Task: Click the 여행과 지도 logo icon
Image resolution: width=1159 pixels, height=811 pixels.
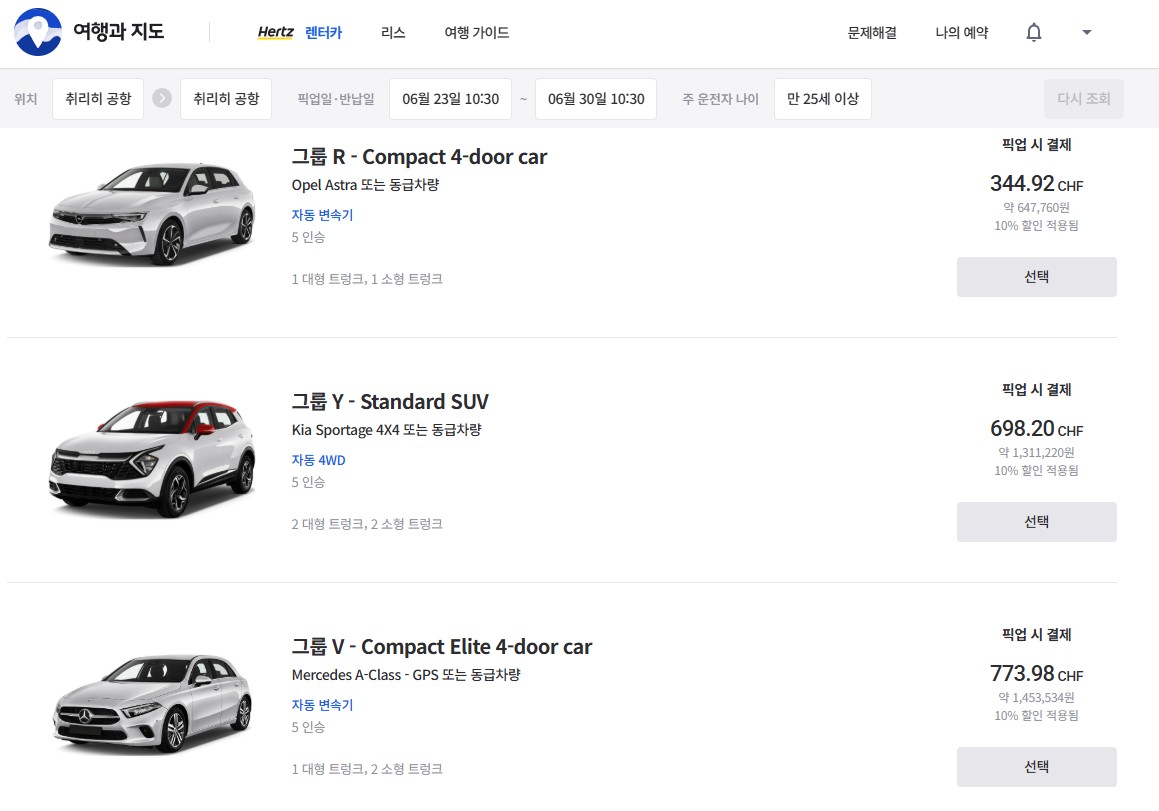Action: point(38,32)
